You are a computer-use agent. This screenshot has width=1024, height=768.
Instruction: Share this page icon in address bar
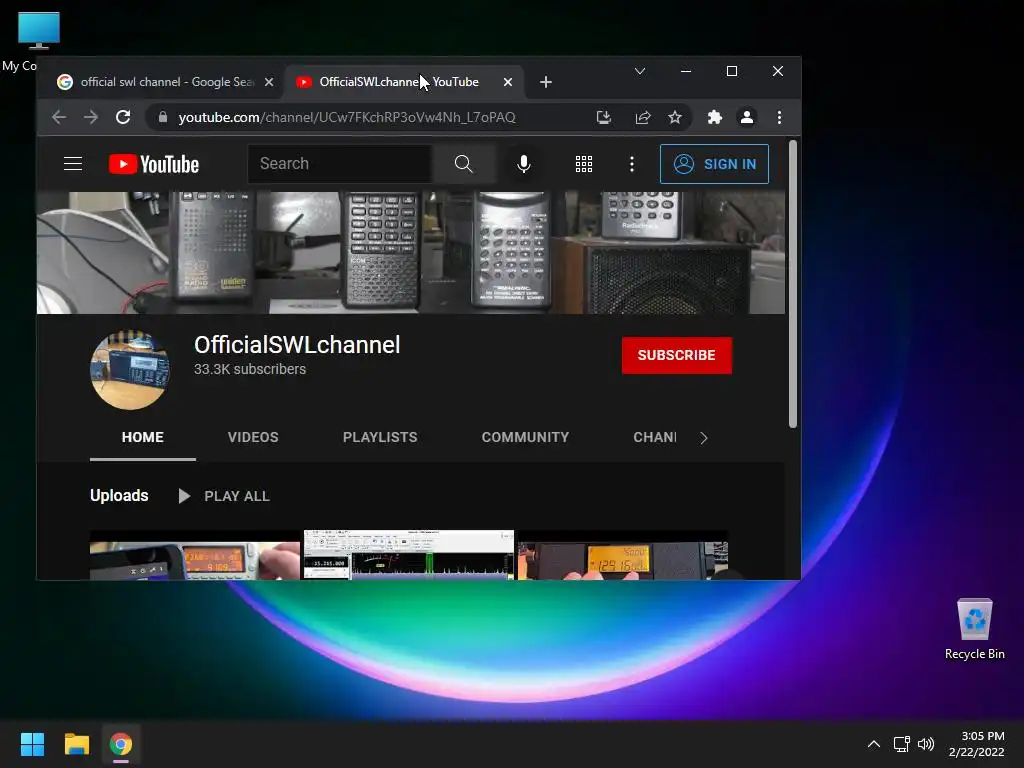click(x=643, y=118)
